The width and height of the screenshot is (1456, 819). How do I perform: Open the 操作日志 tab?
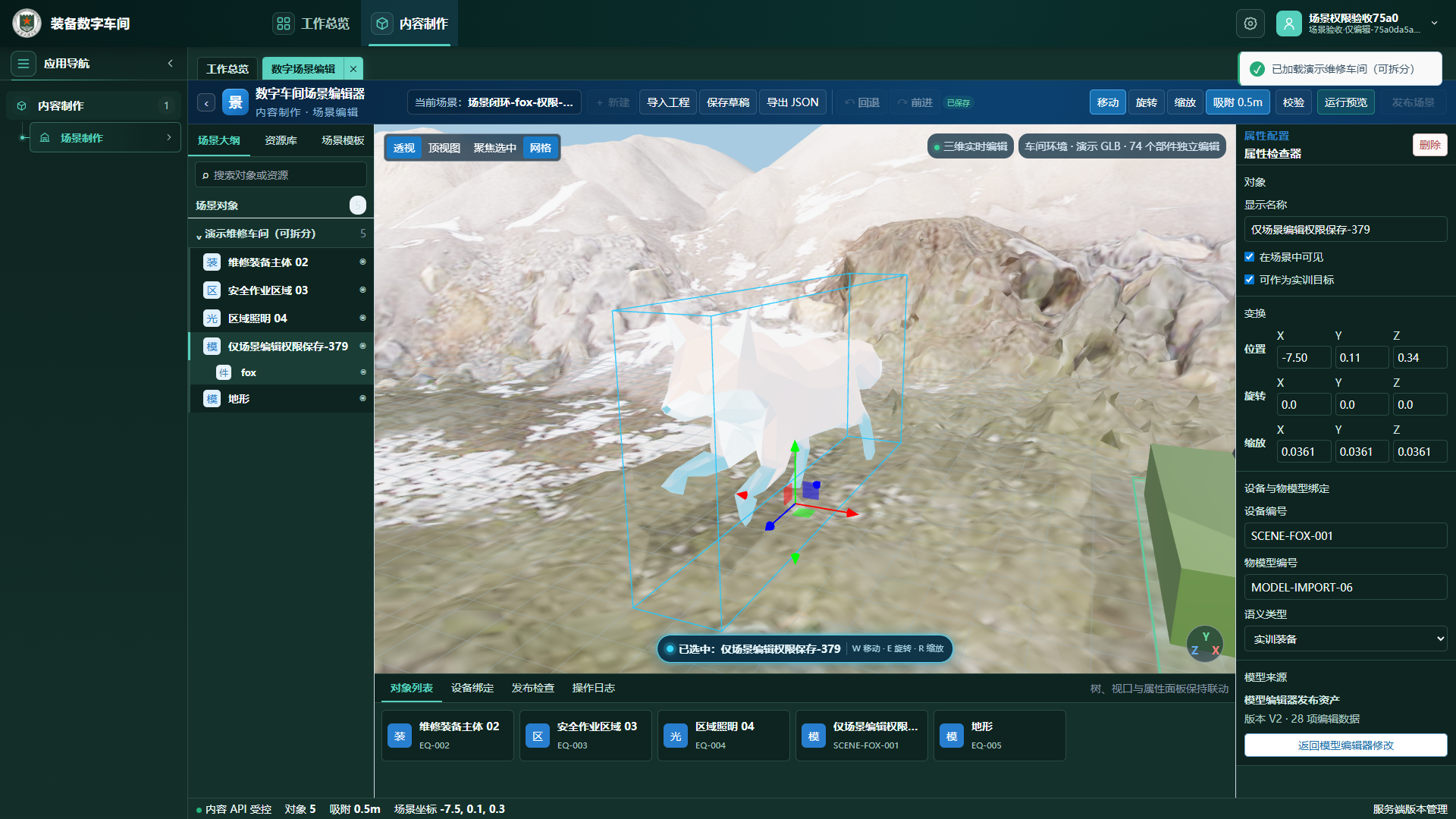594,689
